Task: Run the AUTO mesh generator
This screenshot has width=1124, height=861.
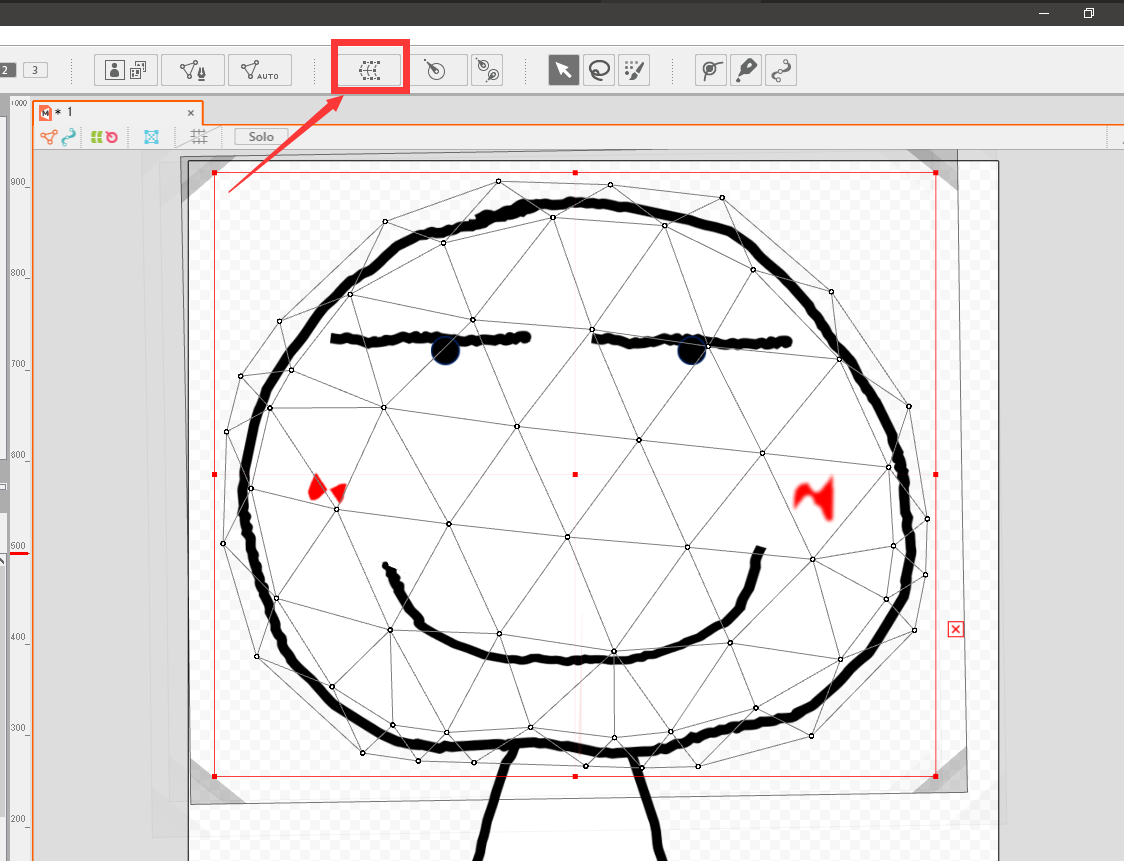Action: (259, 70)
